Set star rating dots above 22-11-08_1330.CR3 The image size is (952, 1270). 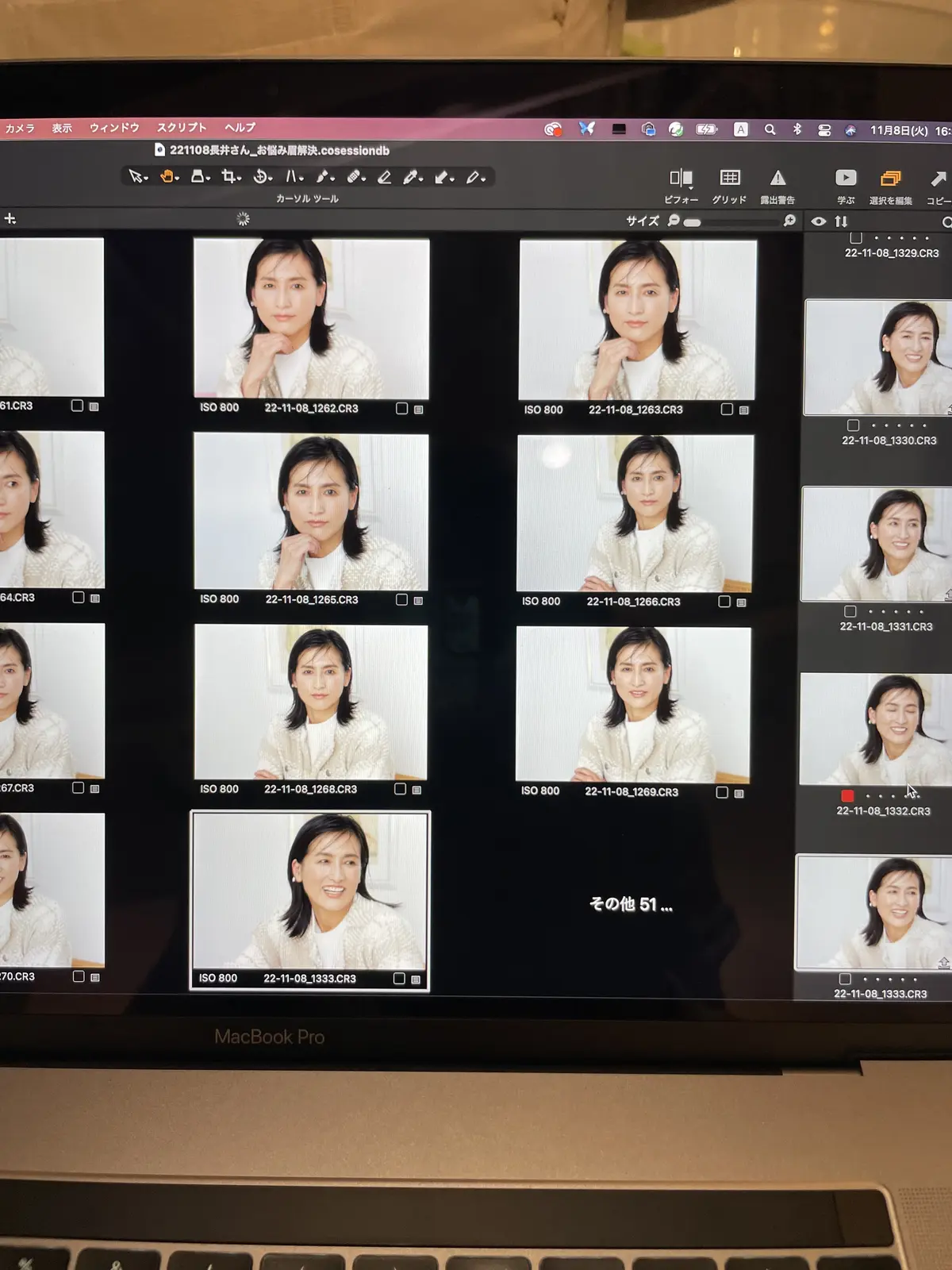pyautogui.click(x=898, y=425)
